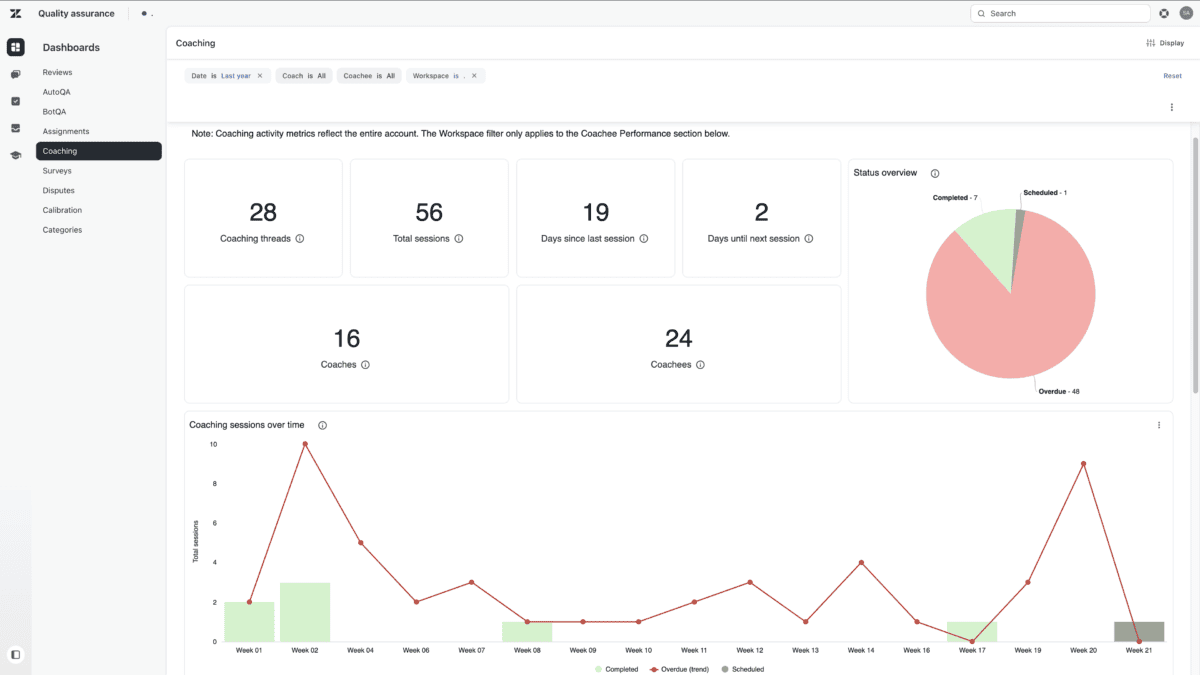Click the info icon beside Coachees
The image size is (1200, 675).
[x=700, y=365]
